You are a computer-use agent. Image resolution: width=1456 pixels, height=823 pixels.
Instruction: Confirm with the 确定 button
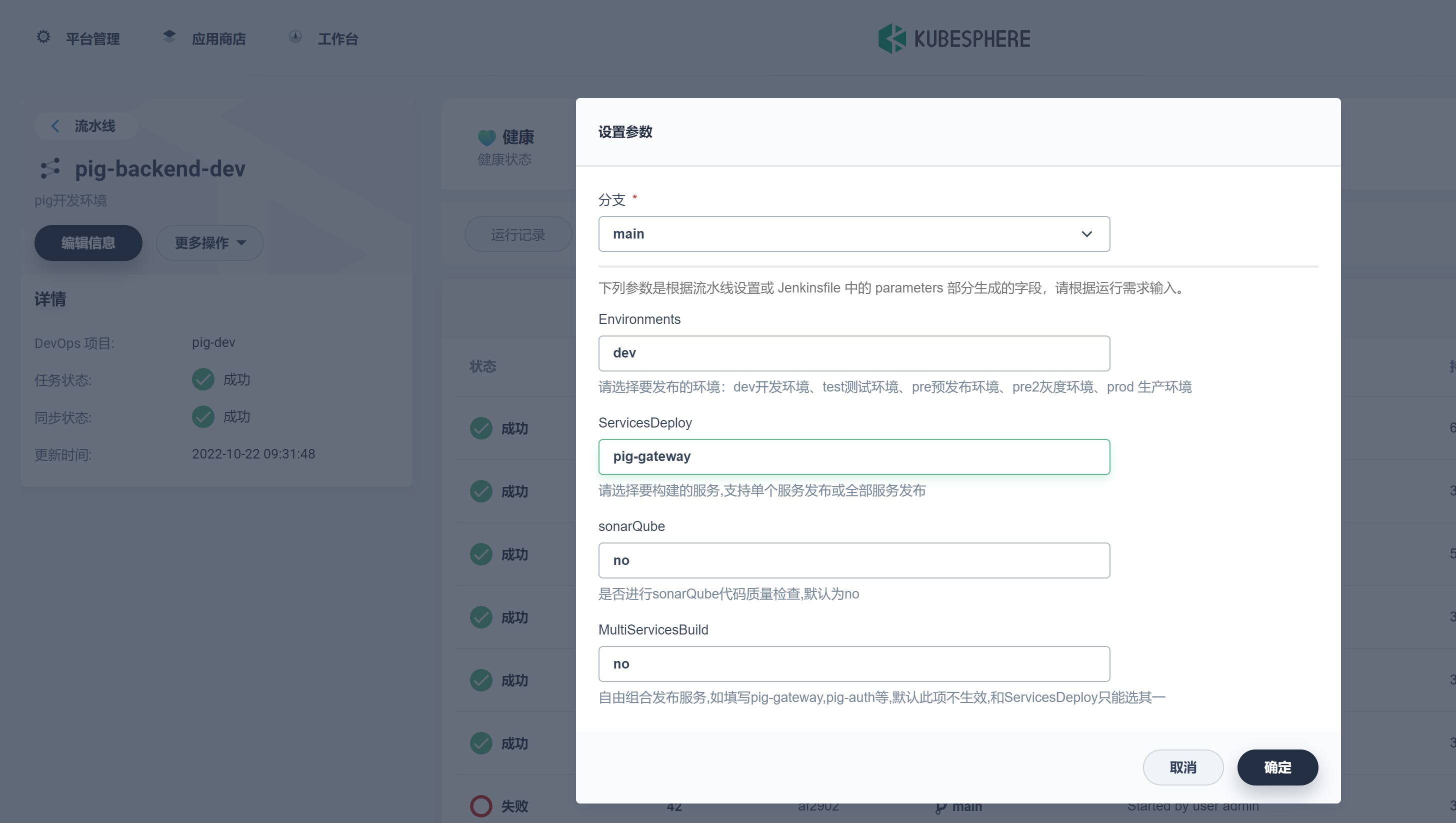pyautogui.click(x=1277, y=767)
